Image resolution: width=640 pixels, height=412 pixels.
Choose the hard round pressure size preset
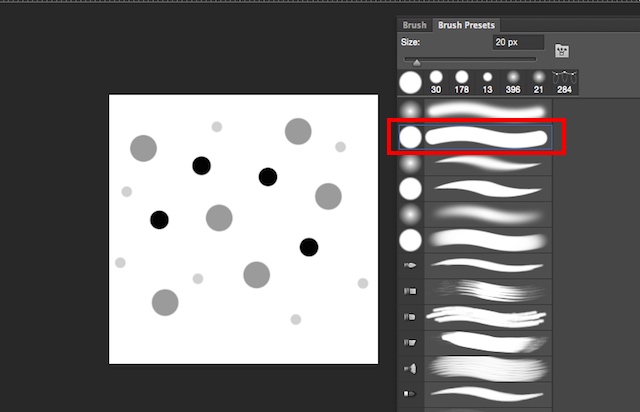pyautogui.click(x=476, y=189)
